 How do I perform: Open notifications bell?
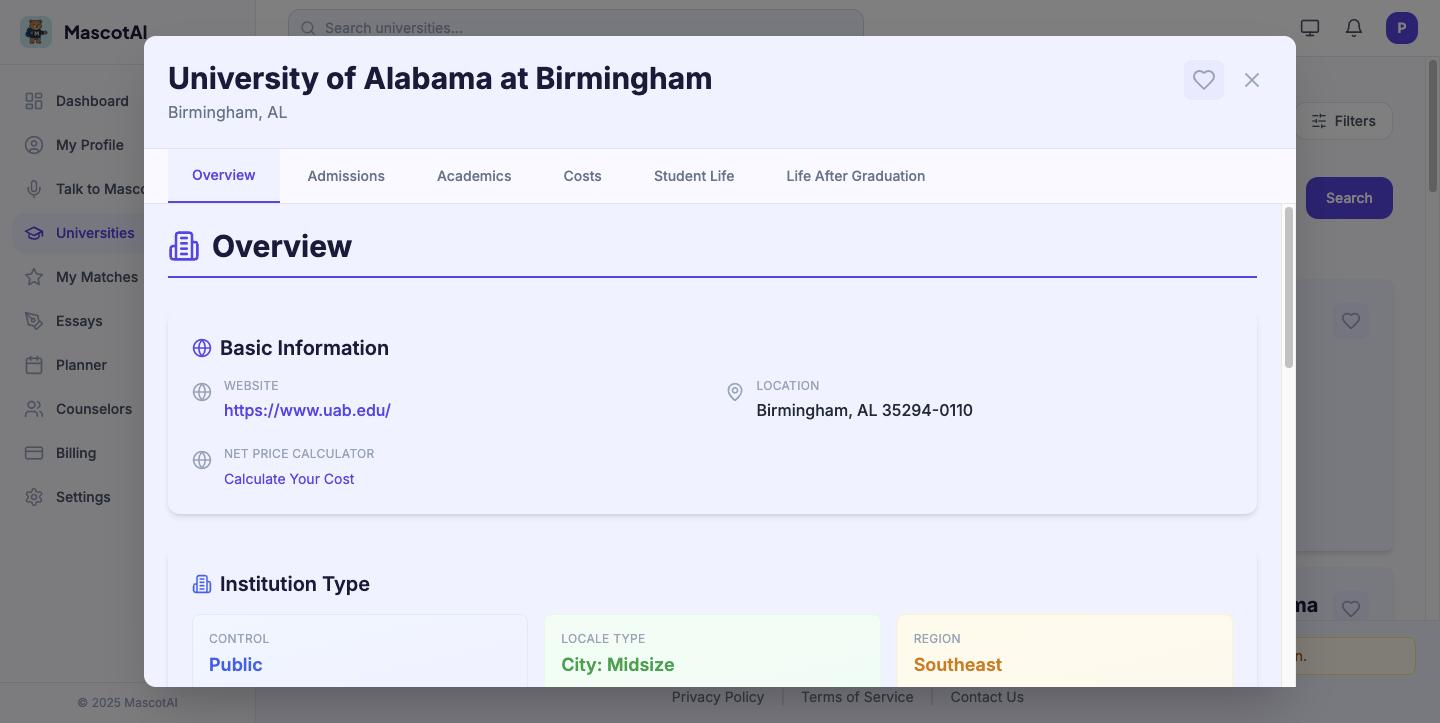(x=1354, y=28)
